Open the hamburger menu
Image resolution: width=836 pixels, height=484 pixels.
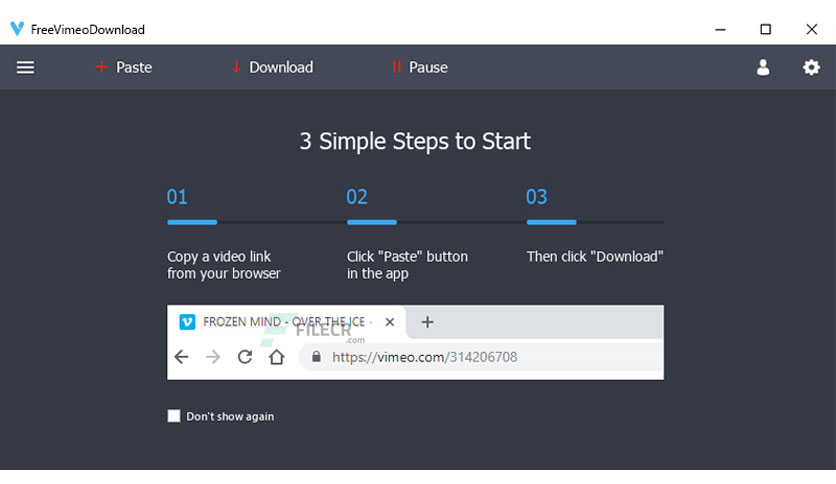click(25, 68)
